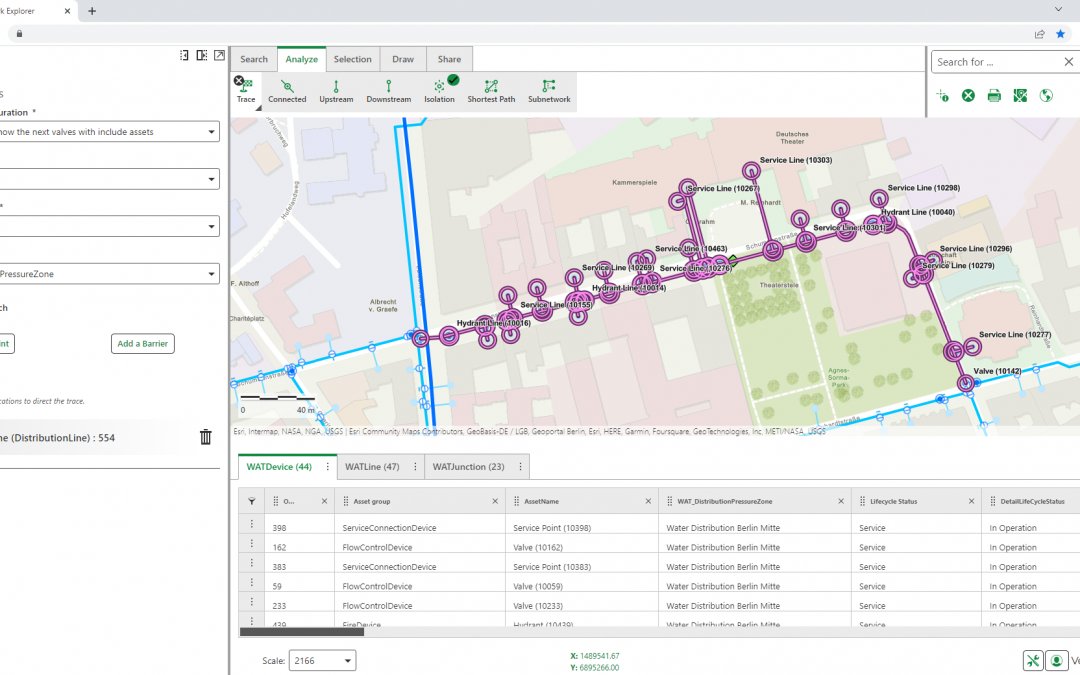Select the Shortest Path trace
The image size is (1080, 675).
click(491, 90)
